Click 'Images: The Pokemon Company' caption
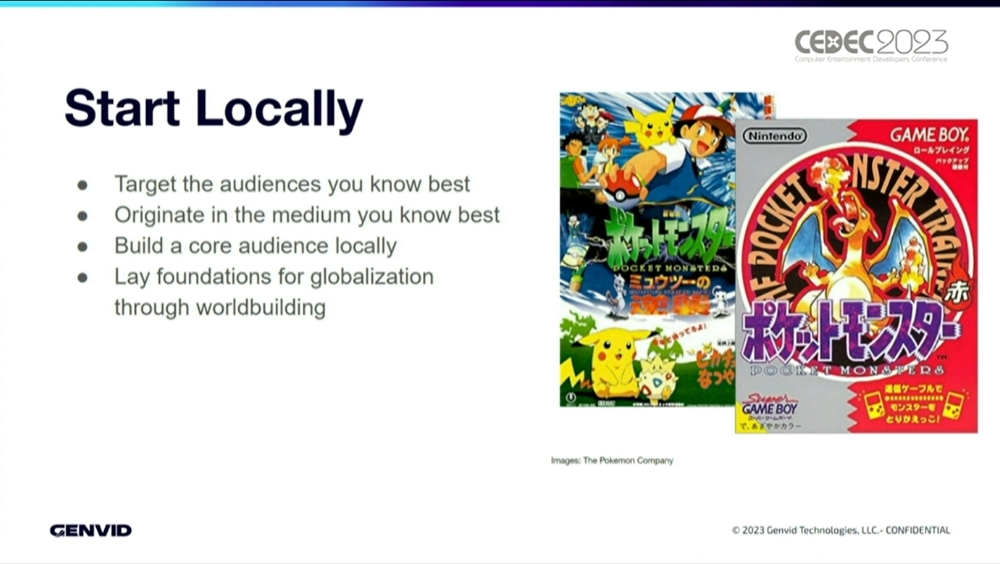The height and width of the screenshot is (564, 1000). [x=612, y=460]
